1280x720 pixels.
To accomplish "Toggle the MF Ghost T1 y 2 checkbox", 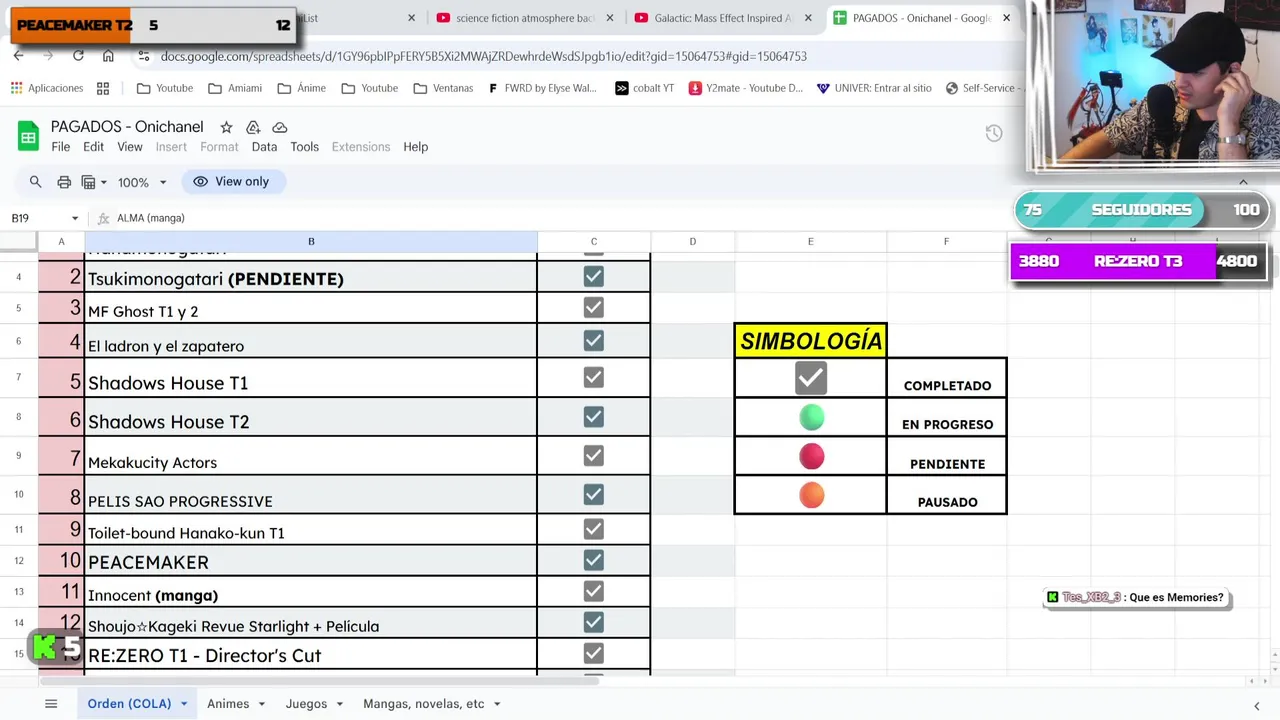I will (x=594, y=307).
